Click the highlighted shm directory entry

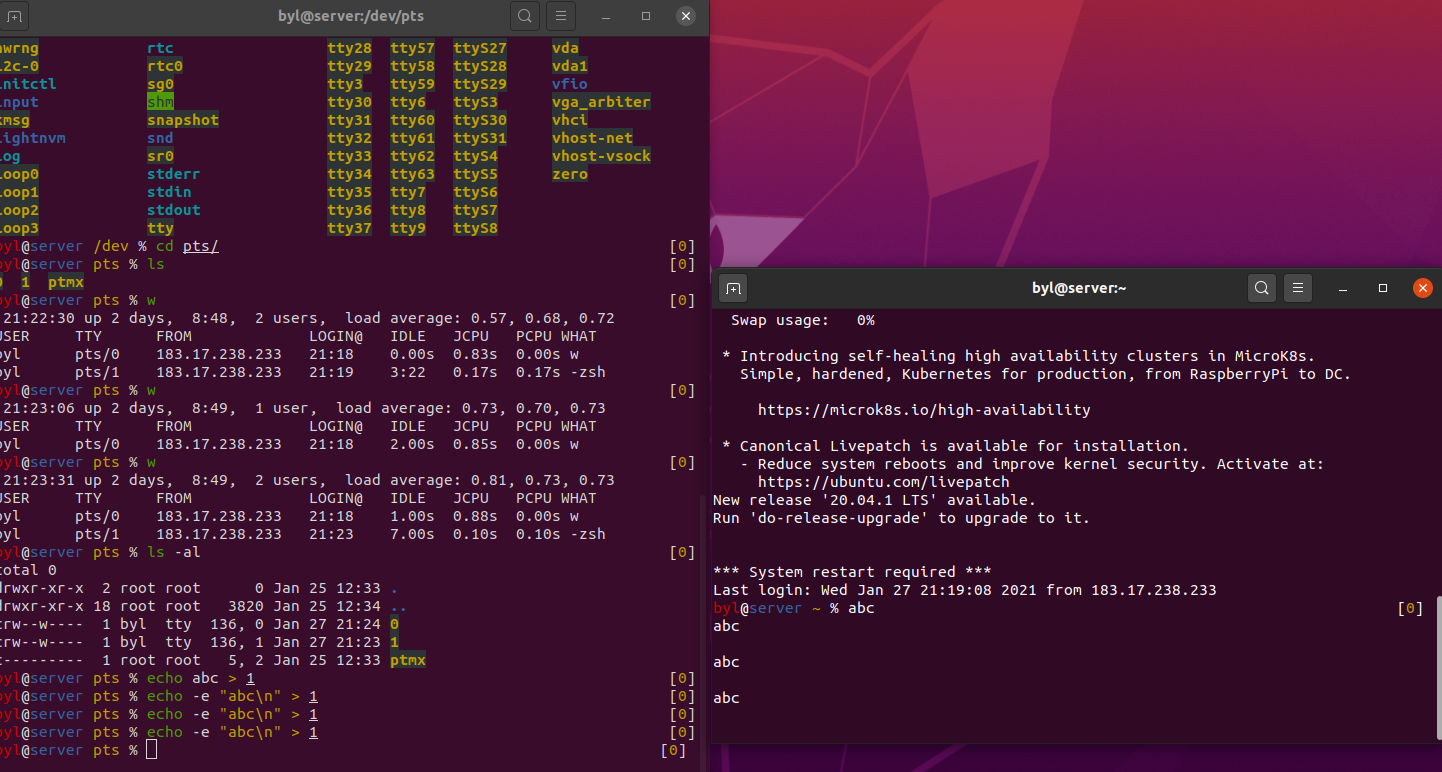160,102
